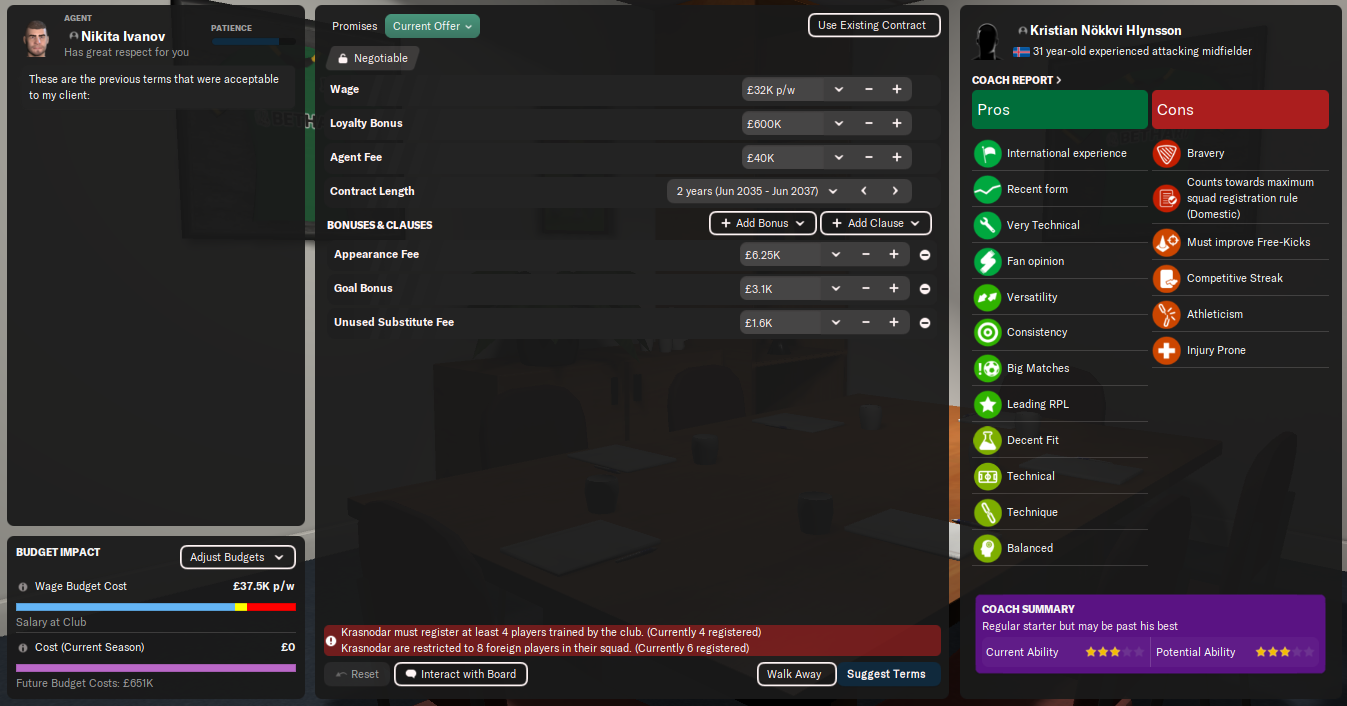Open the Goal Bonus value dropdown

coord(836,289)
